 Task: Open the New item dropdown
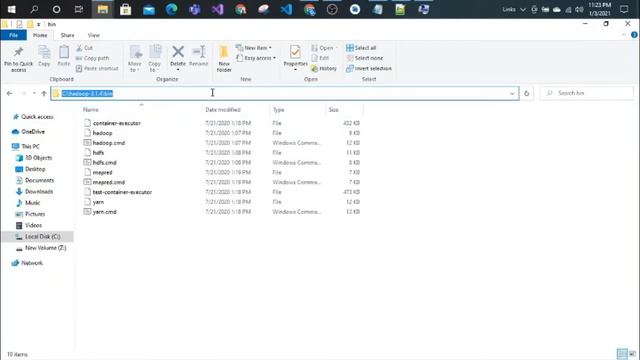[x=253, y=48]
